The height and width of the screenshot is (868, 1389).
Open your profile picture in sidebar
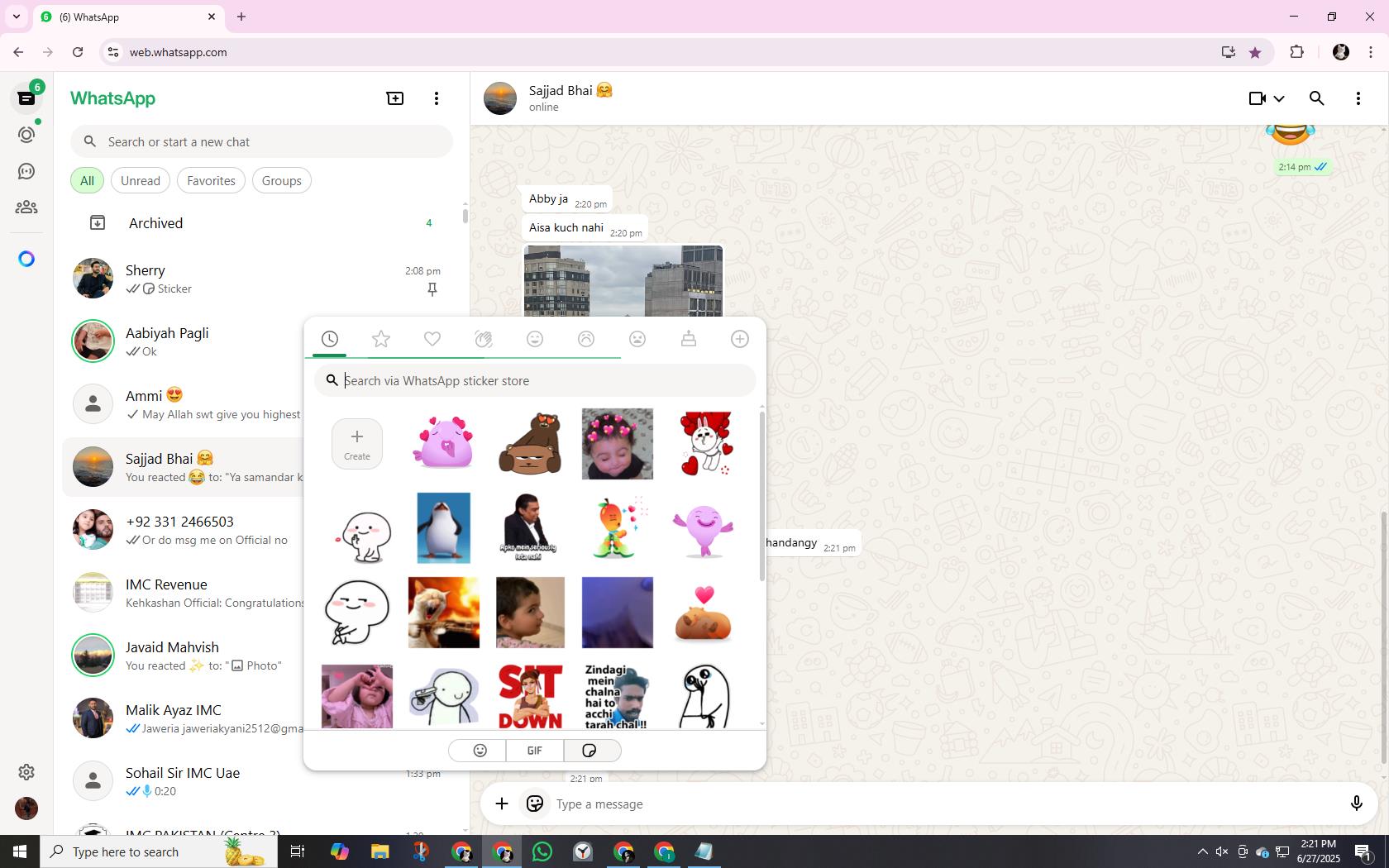tap(26, 808)
